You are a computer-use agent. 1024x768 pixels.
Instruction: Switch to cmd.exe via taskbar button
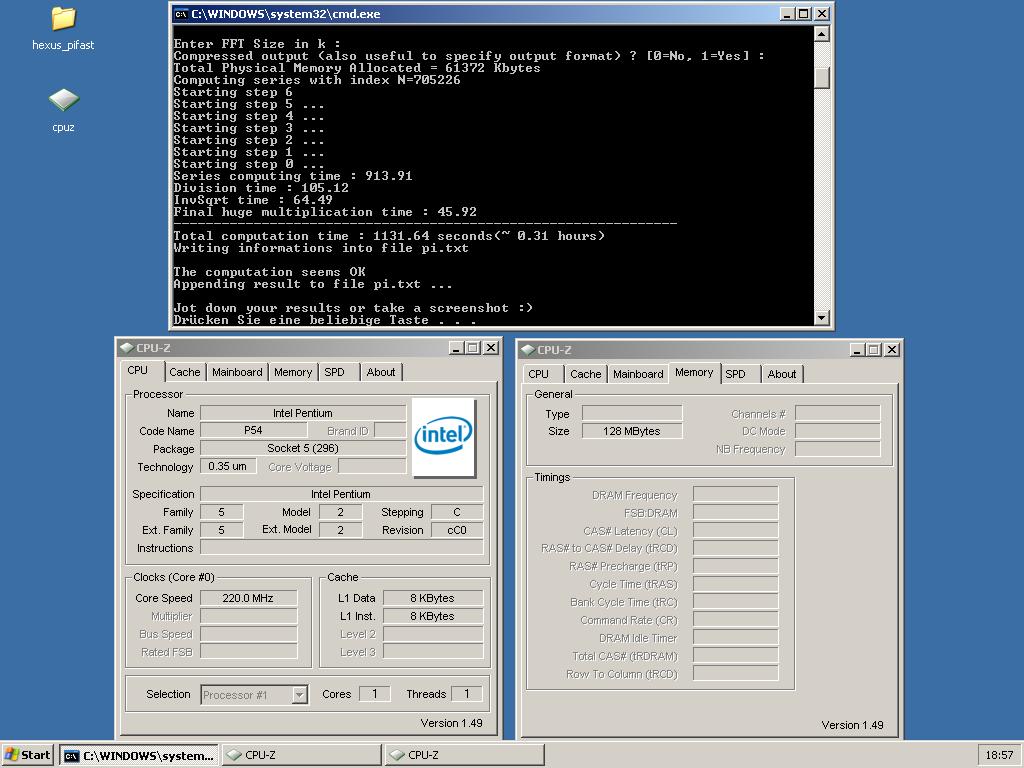tap(139, 756)
